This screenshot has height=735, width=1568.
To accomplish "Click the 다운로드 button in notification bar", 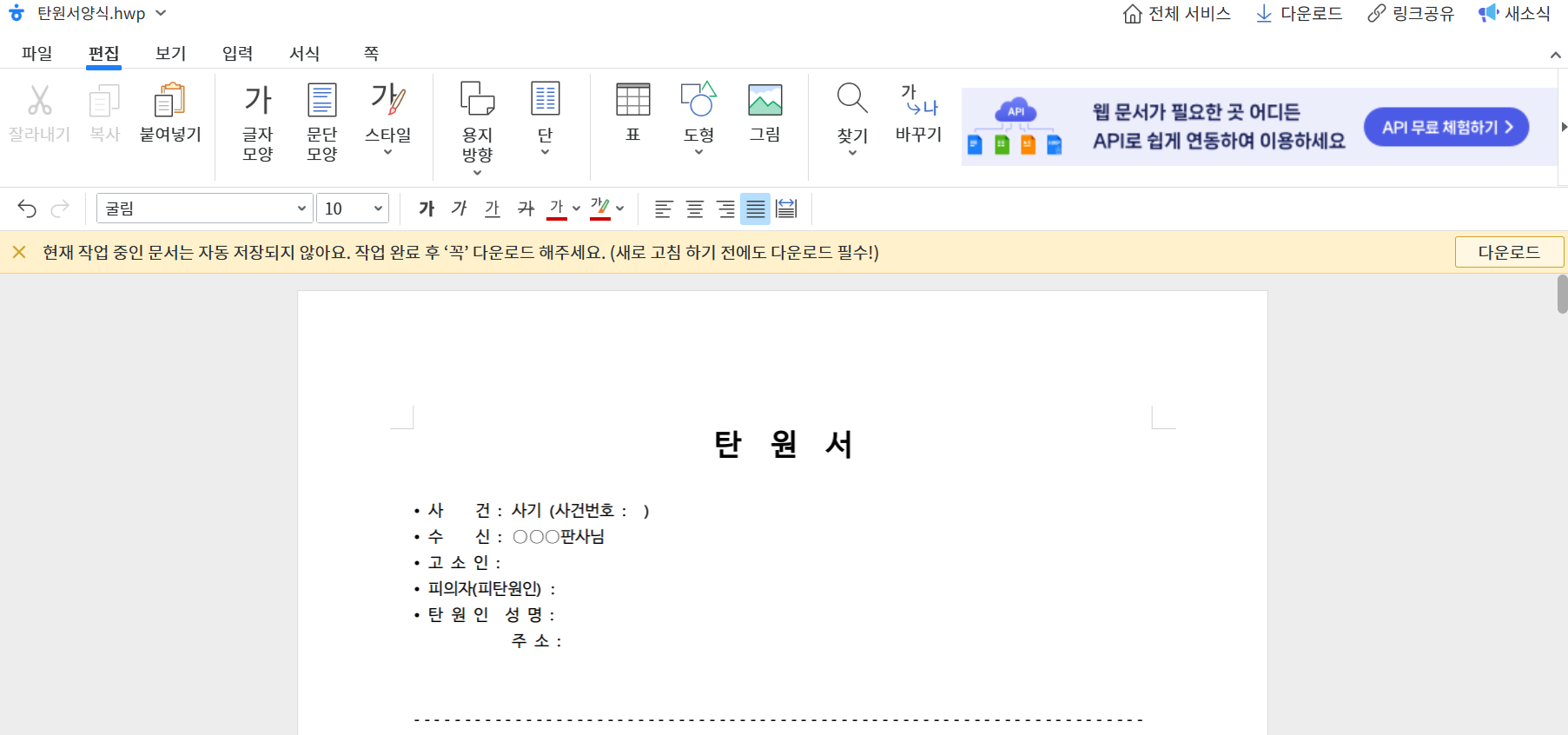I will click(1509, 252).
